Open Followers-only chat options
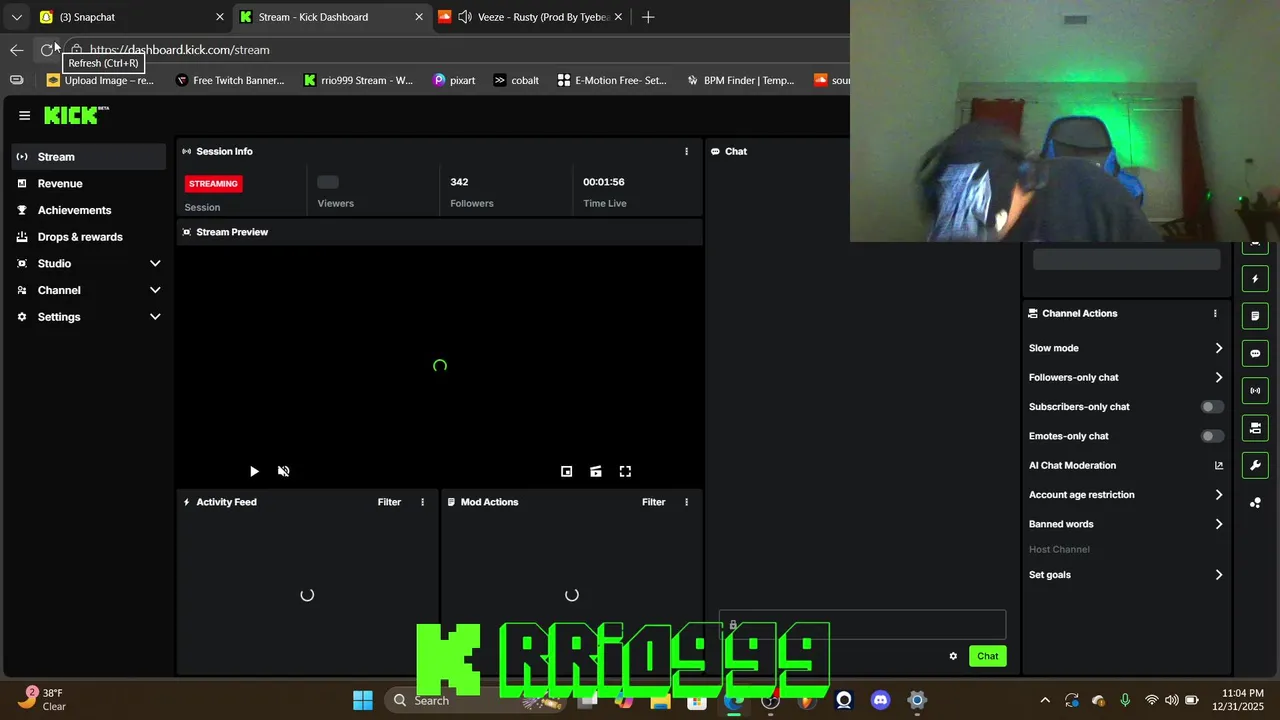Screen dimensions: 1280x720 1126,378
